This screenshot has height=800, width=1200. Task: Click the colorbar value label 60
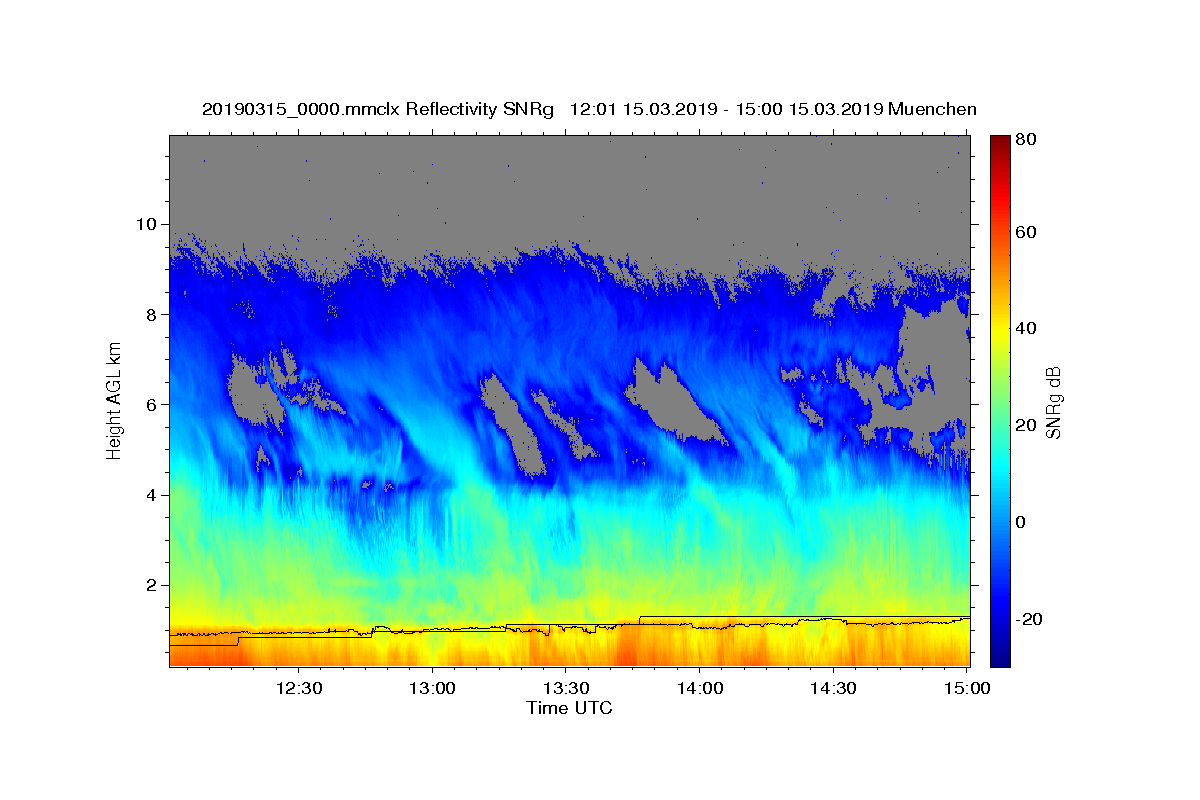click(1027, 232)
